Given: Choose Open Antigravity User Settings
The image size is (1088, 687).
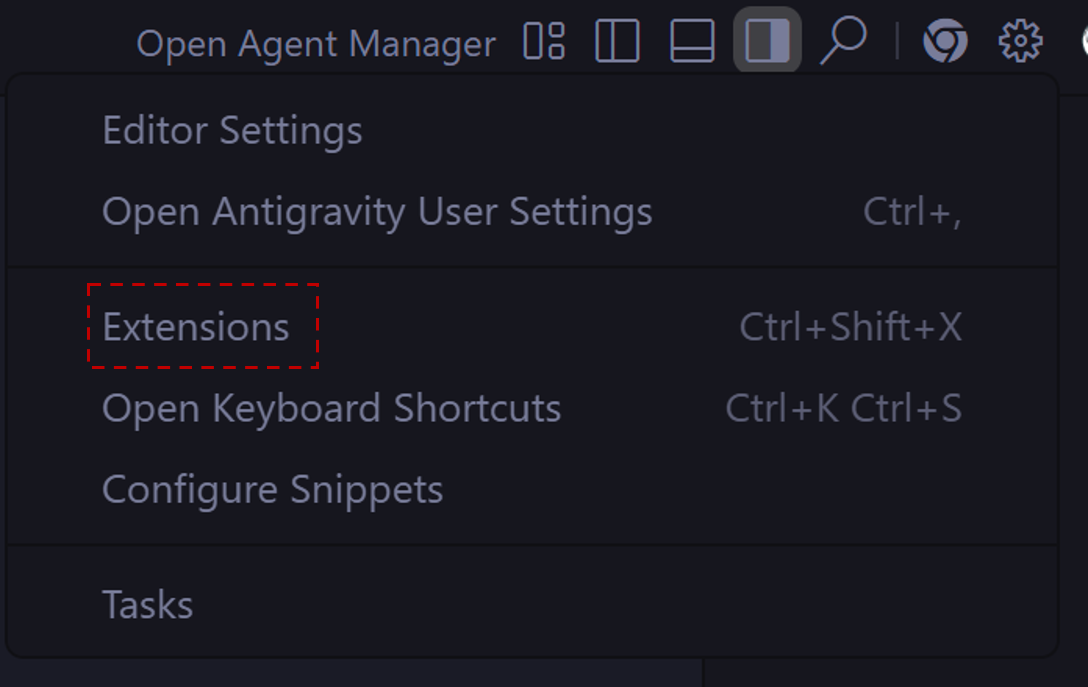Looking at the screenshot, I should point(377,212).
